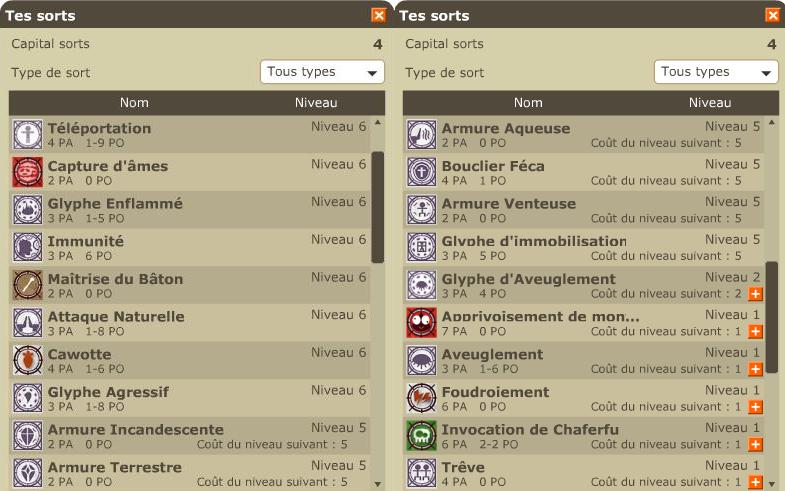Sort by Niveau column in left window
785x491 pixels.
click(316, 103)
